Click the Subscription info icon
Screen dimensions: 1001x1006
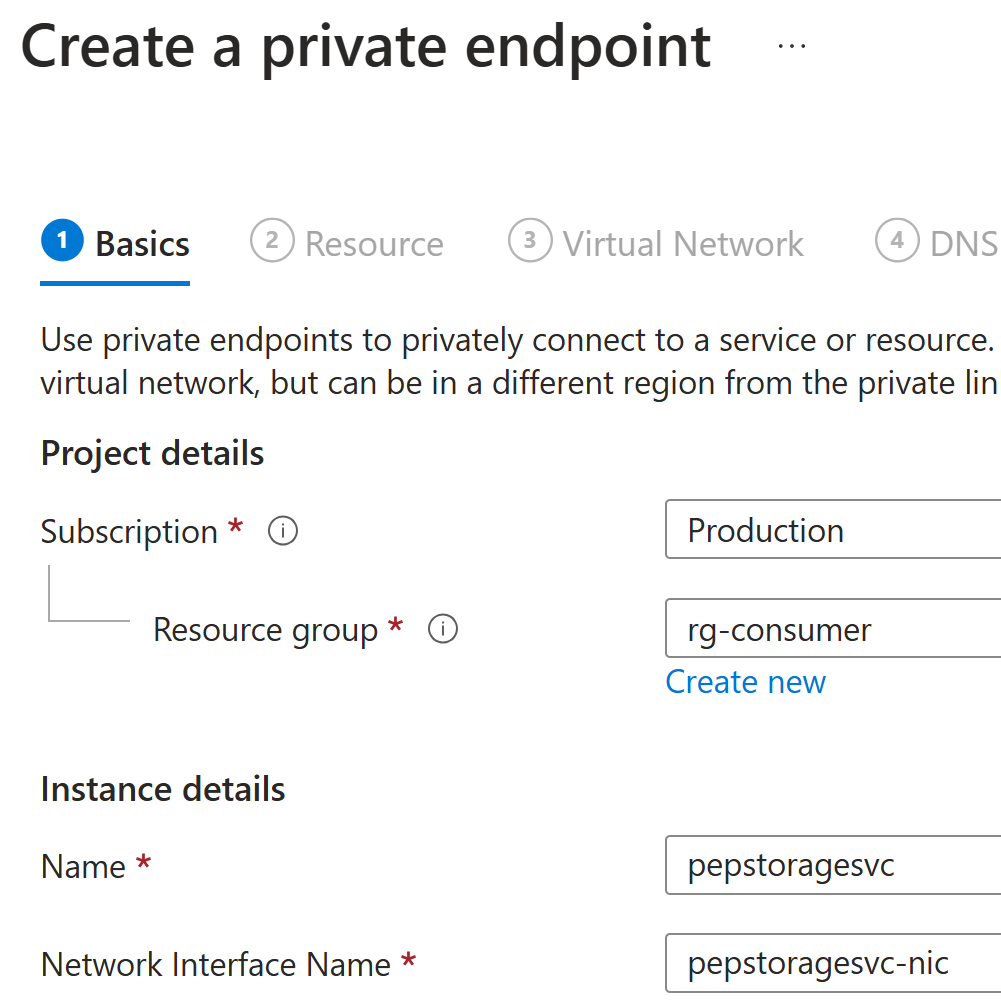point(283,531)
